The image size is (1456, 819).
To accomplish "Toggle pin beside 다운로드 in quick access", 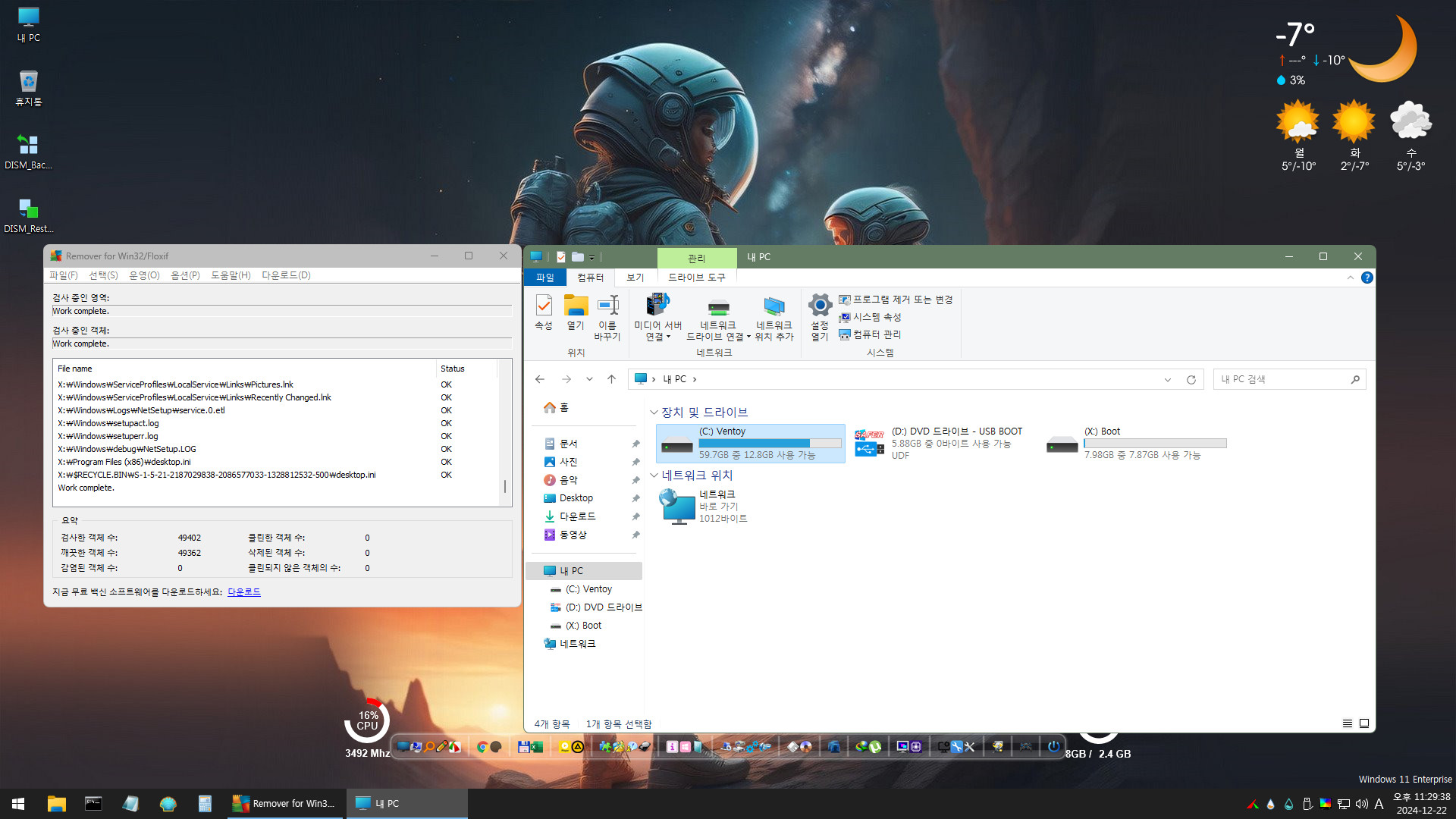I will [635, 516].
